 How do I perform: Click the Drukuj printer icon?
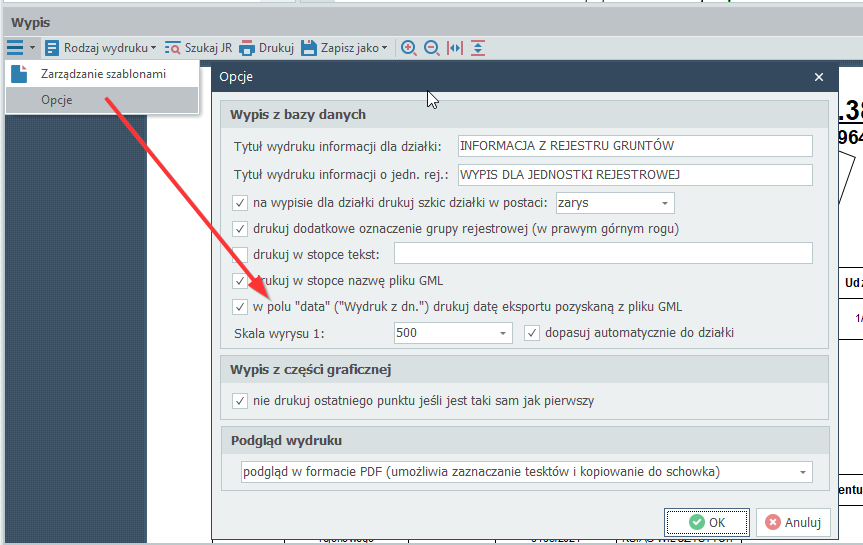click(247, 47)
